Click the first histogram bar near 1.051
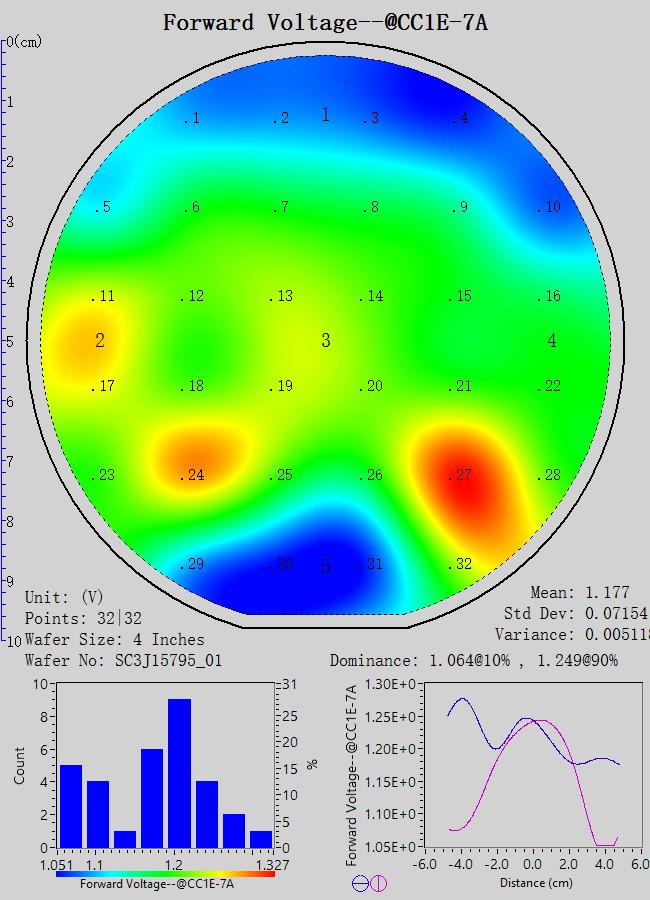The width and height of the screenshot is (650, 900). (x=71, y=805)
